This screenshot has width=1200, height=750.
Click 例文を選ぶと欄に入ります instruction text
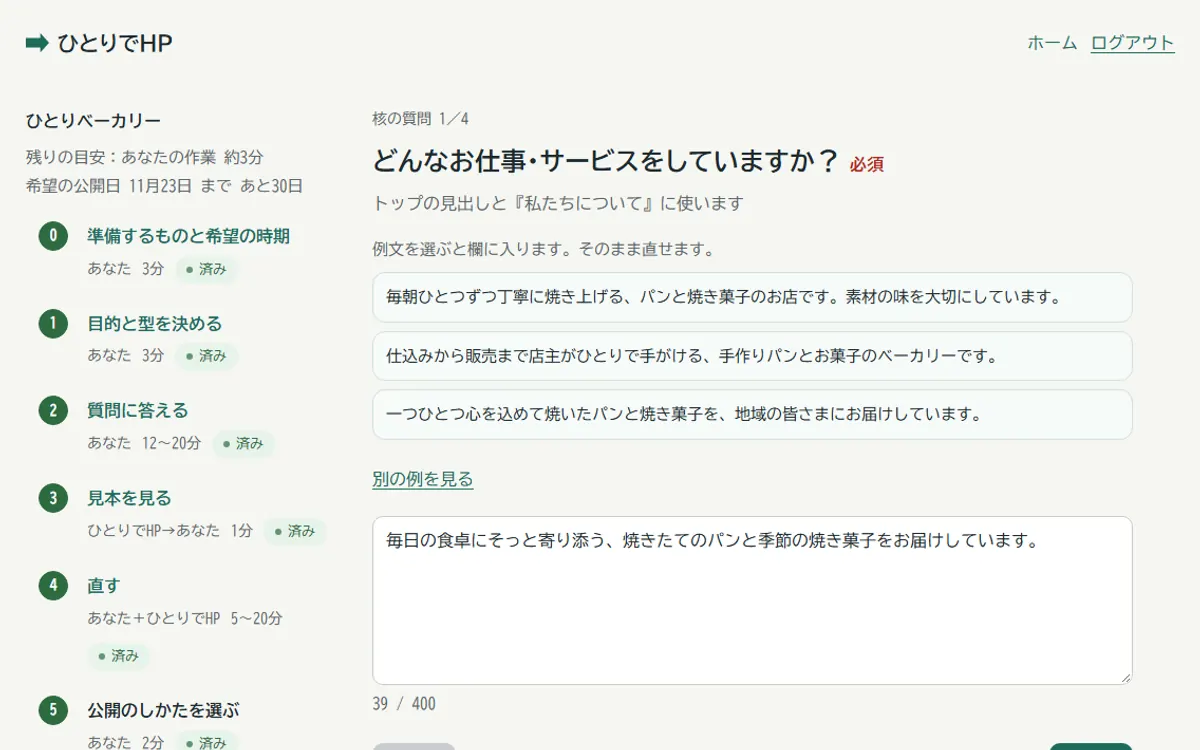(x=544, y=249)
